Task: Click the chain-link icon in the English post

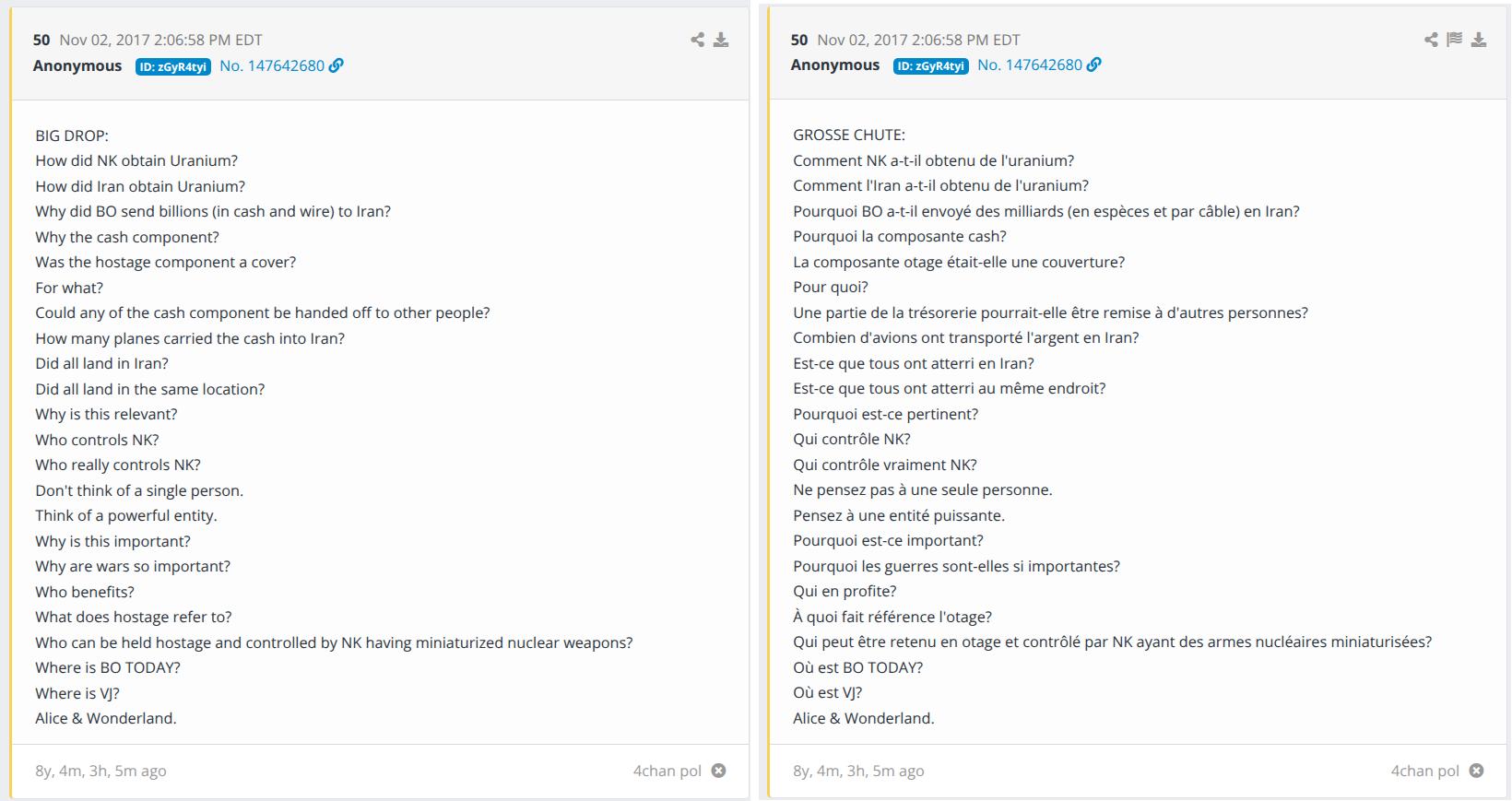Action: (x=337, y=65)
